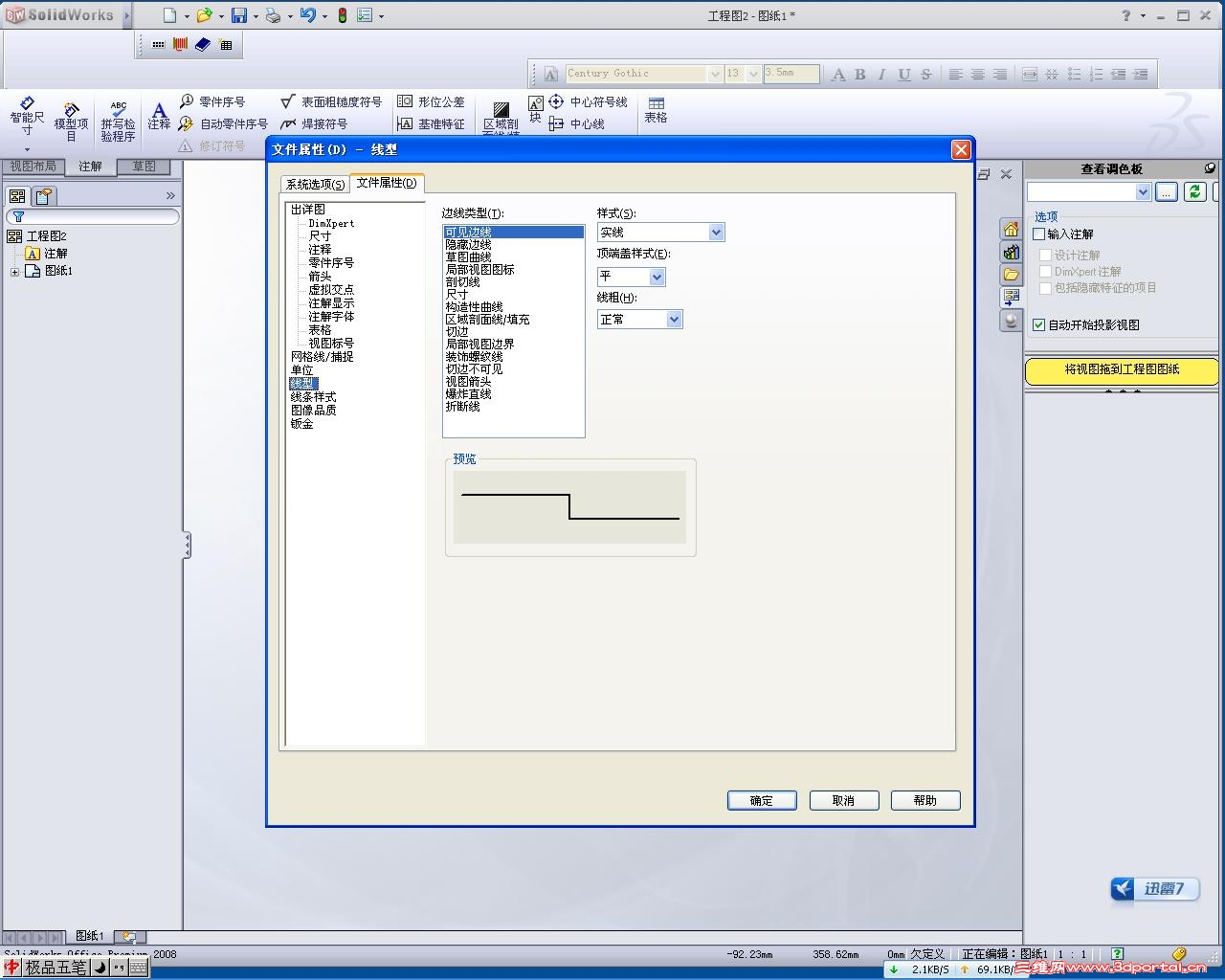Enable the 输入注解 checkbox

pyautogui.click(x=1039, y=234)
